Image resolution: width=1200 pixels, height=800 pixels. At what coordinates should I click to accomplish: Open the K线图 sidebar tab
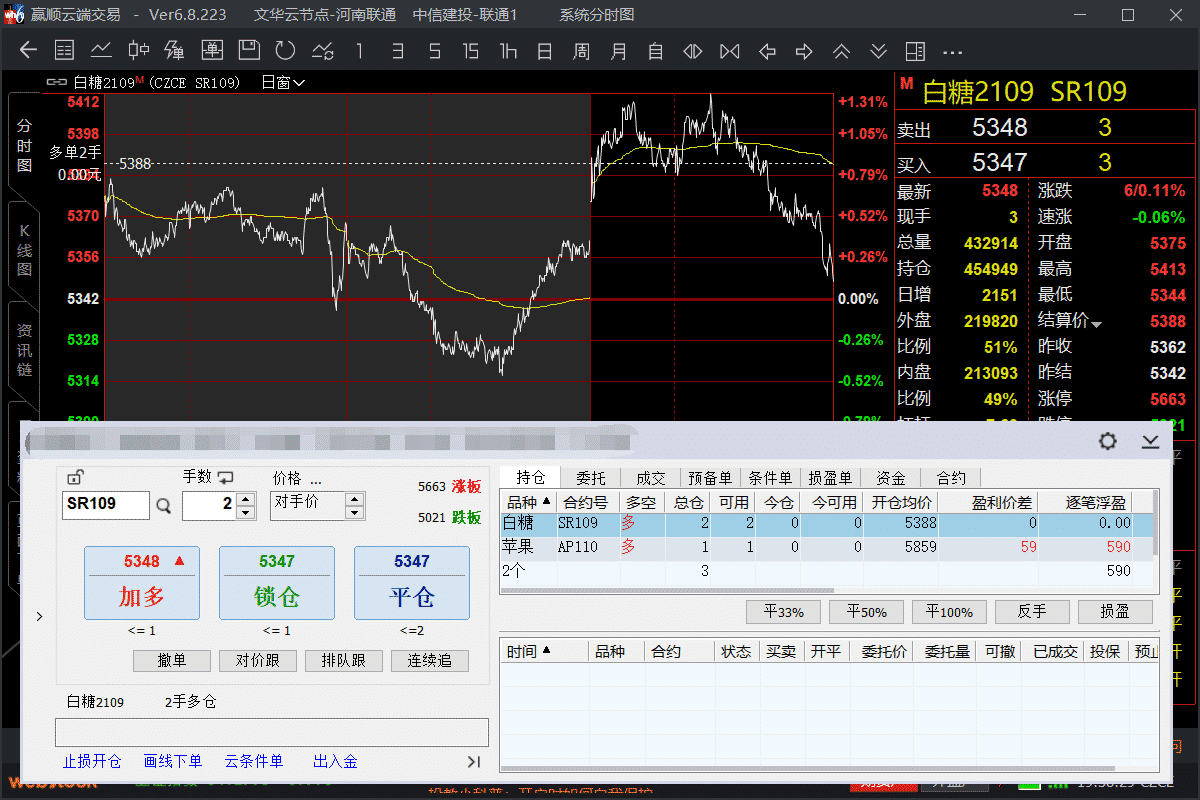click(24, 250)
